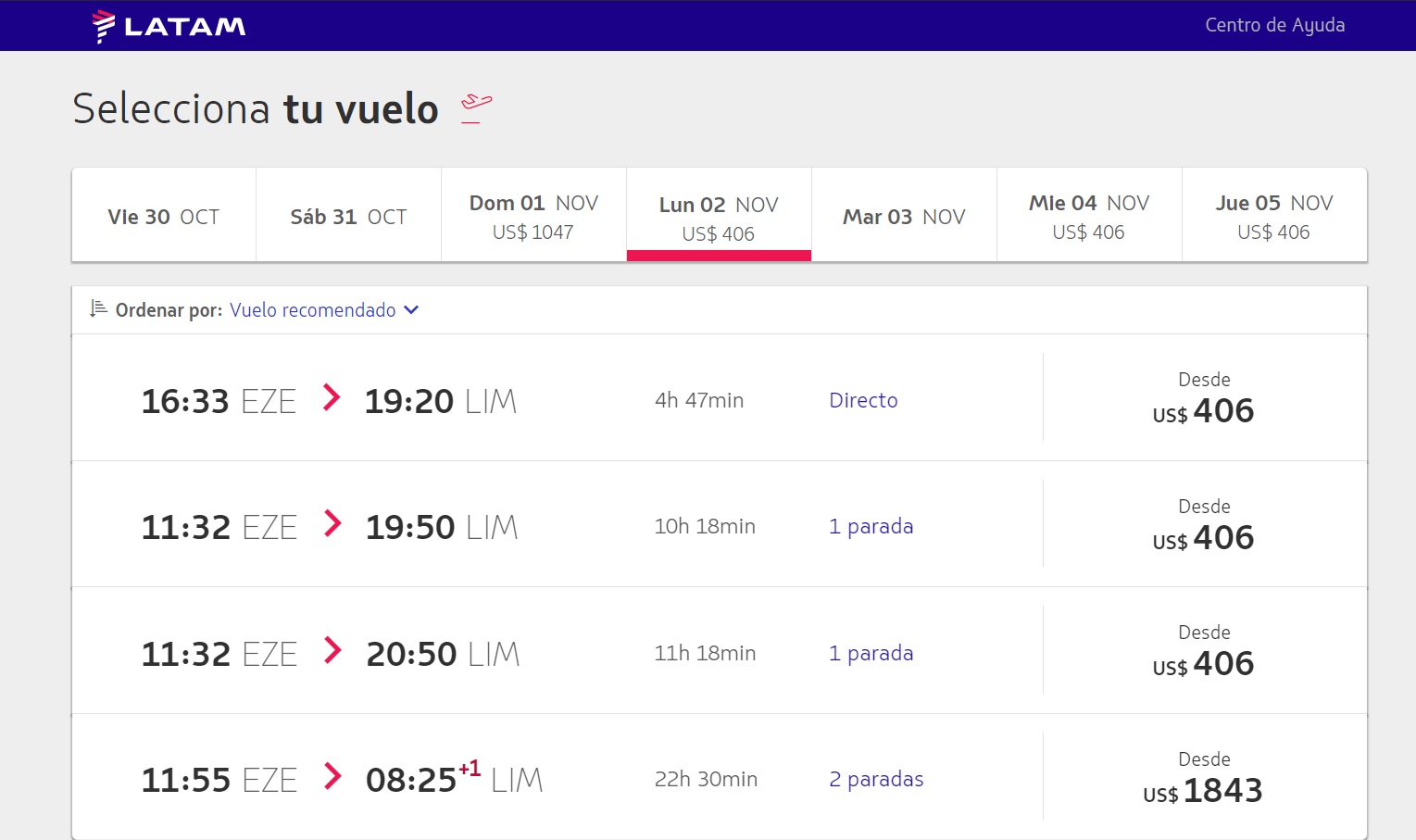View 2 paradas stop details
The width and height of the screenshot is (1416, 840).
click(876, 780)
